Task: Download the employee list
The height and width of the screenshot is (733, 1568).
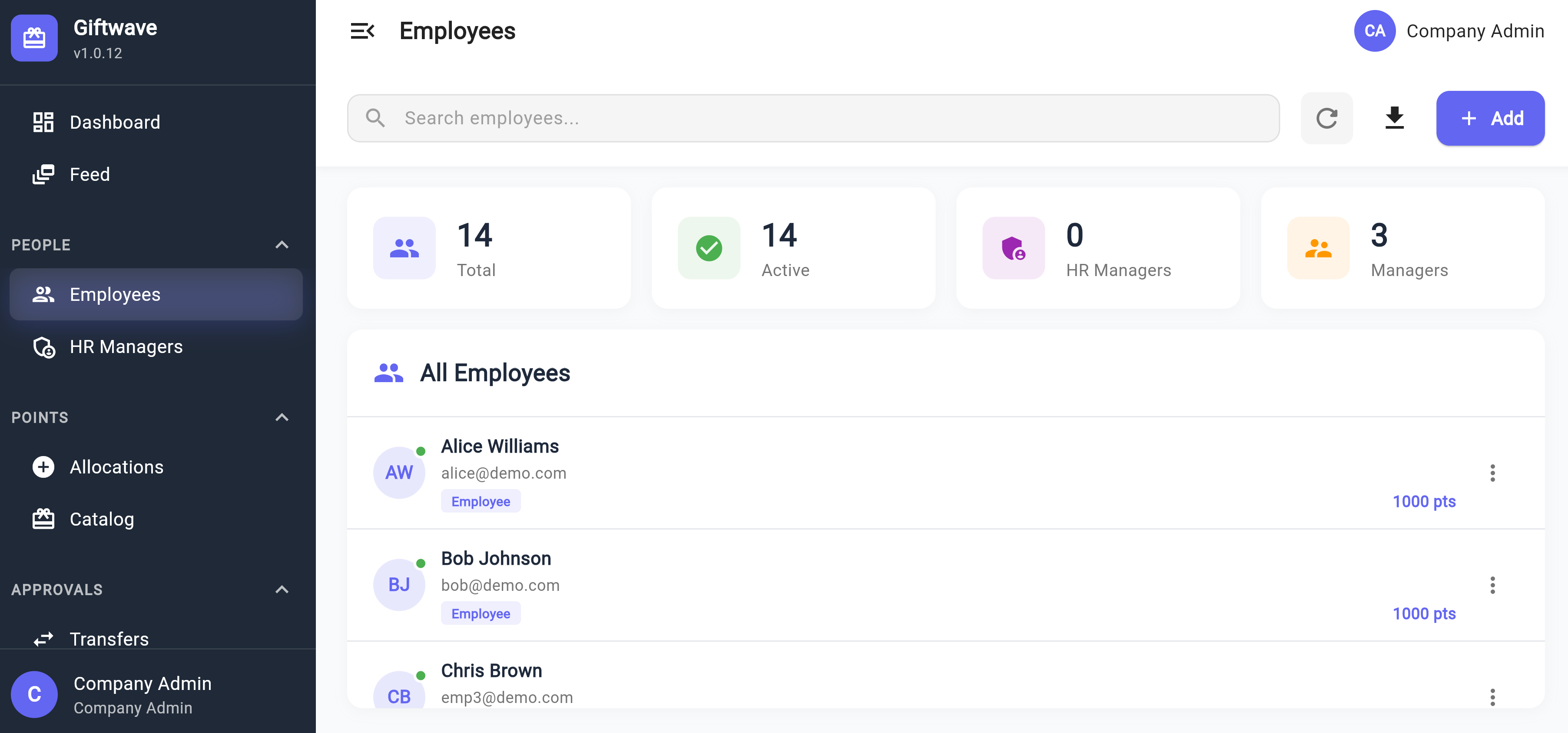Action: (1394, 118)
